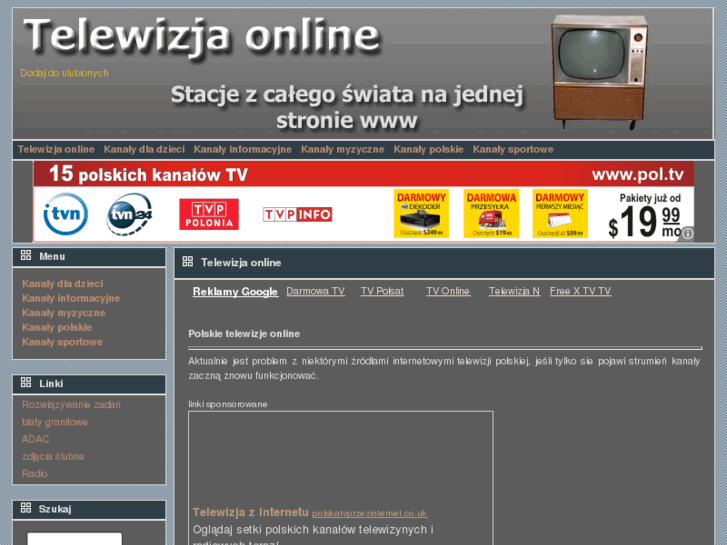Click the grid icon beside Linki heading

[26, 383]
